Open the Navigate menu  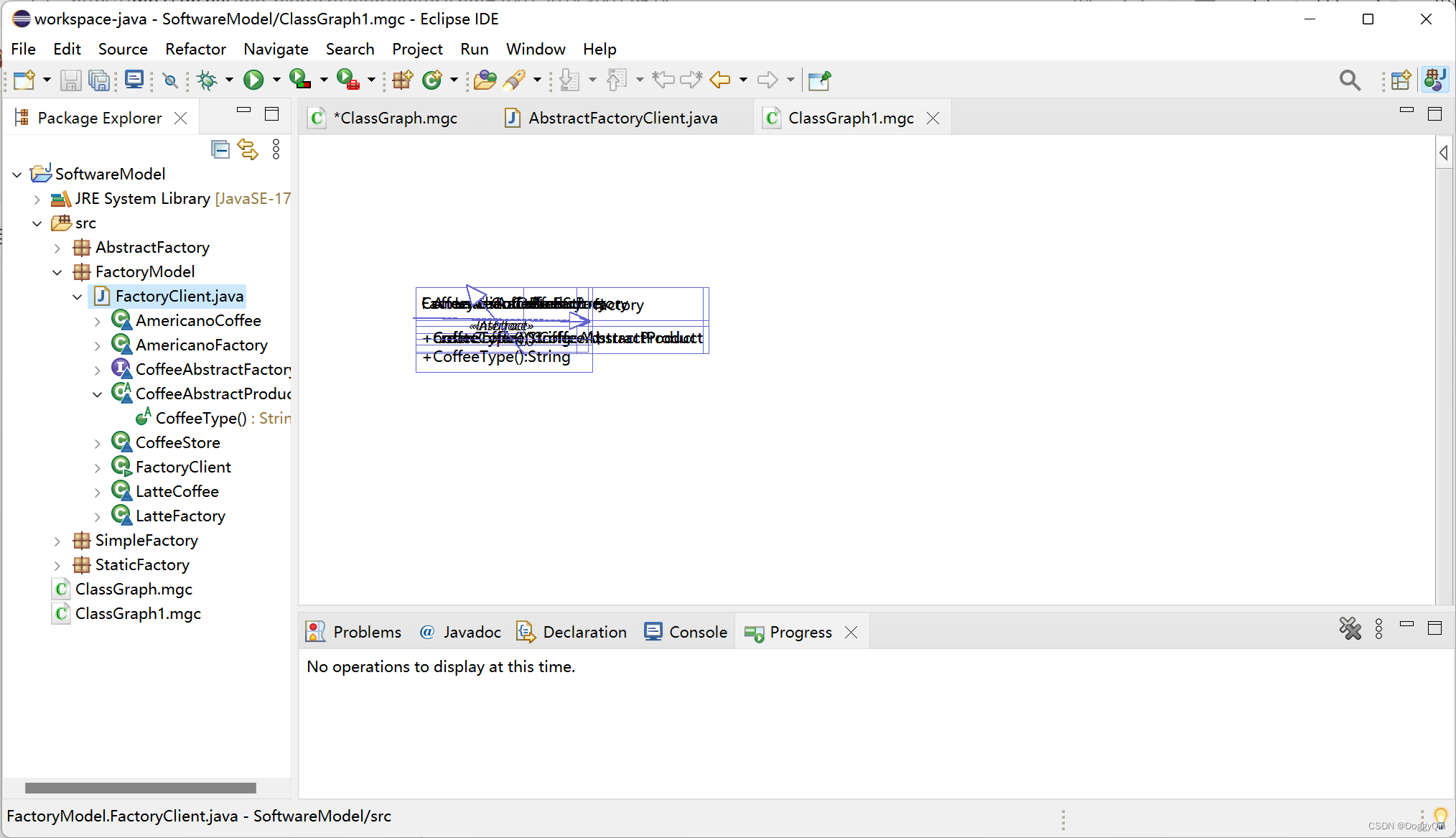click(x=276, y=49)
